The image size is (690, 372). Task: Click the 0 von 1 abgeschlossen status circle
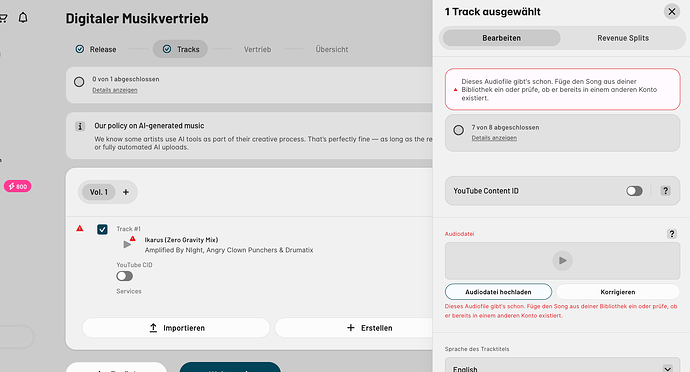[79, 82]
